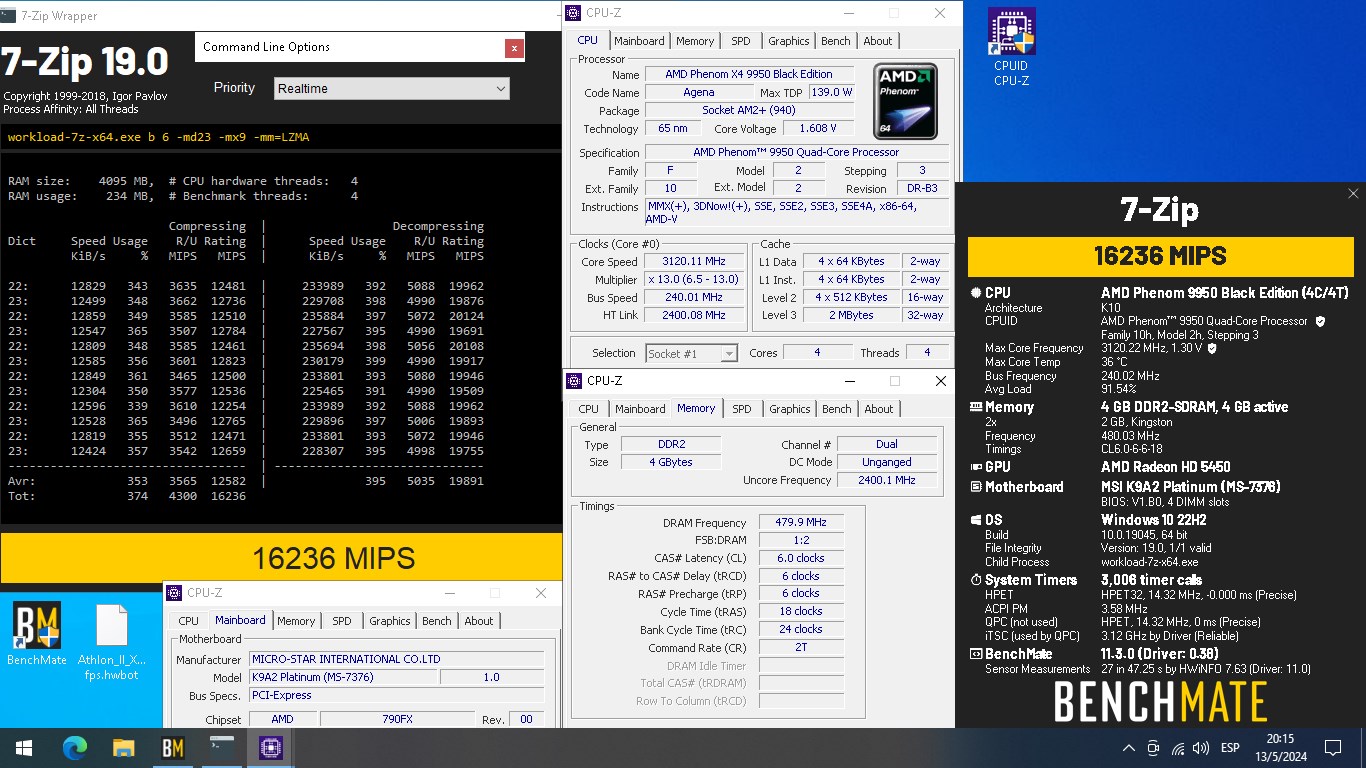Click the System Timers clock icon in BenchMate
This screenshot has width=1366, height=768.
coord(976,580)
